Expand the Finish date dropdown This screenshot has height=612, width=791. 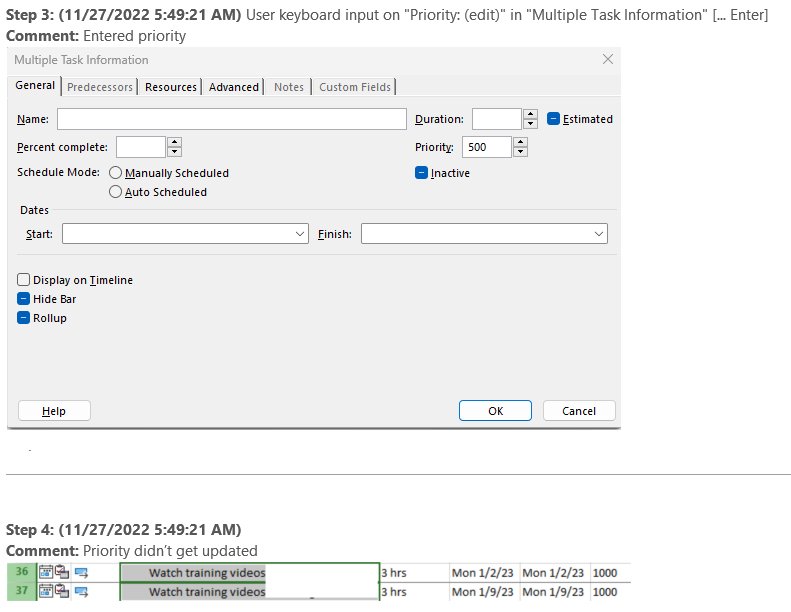(x=599, y=234)
